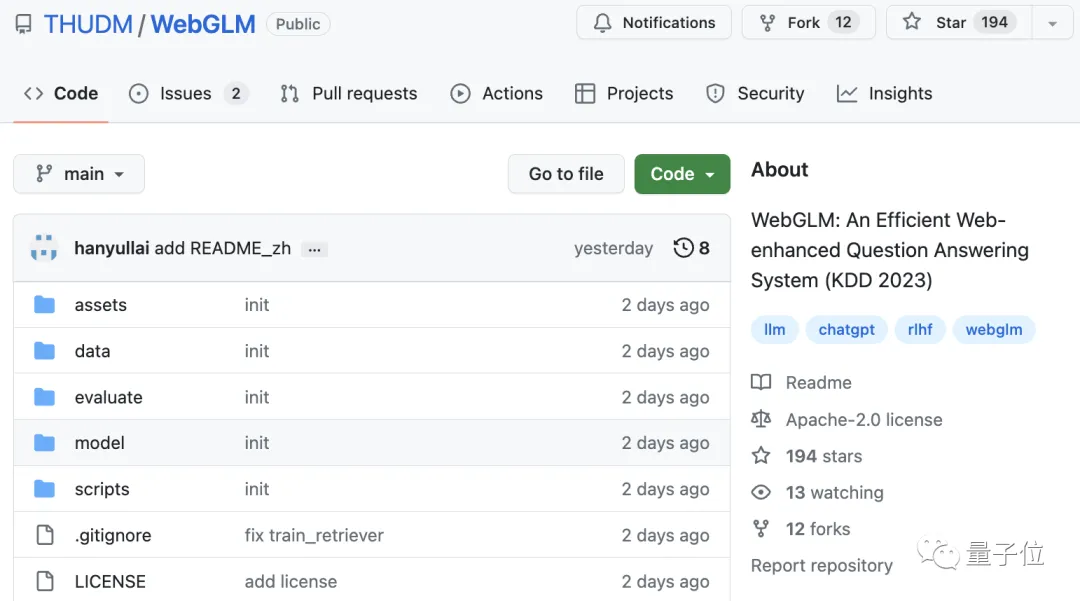Click the Apache-2.0 license scale icon
The width and height of the screenshot is (1080, 601).
761,419
